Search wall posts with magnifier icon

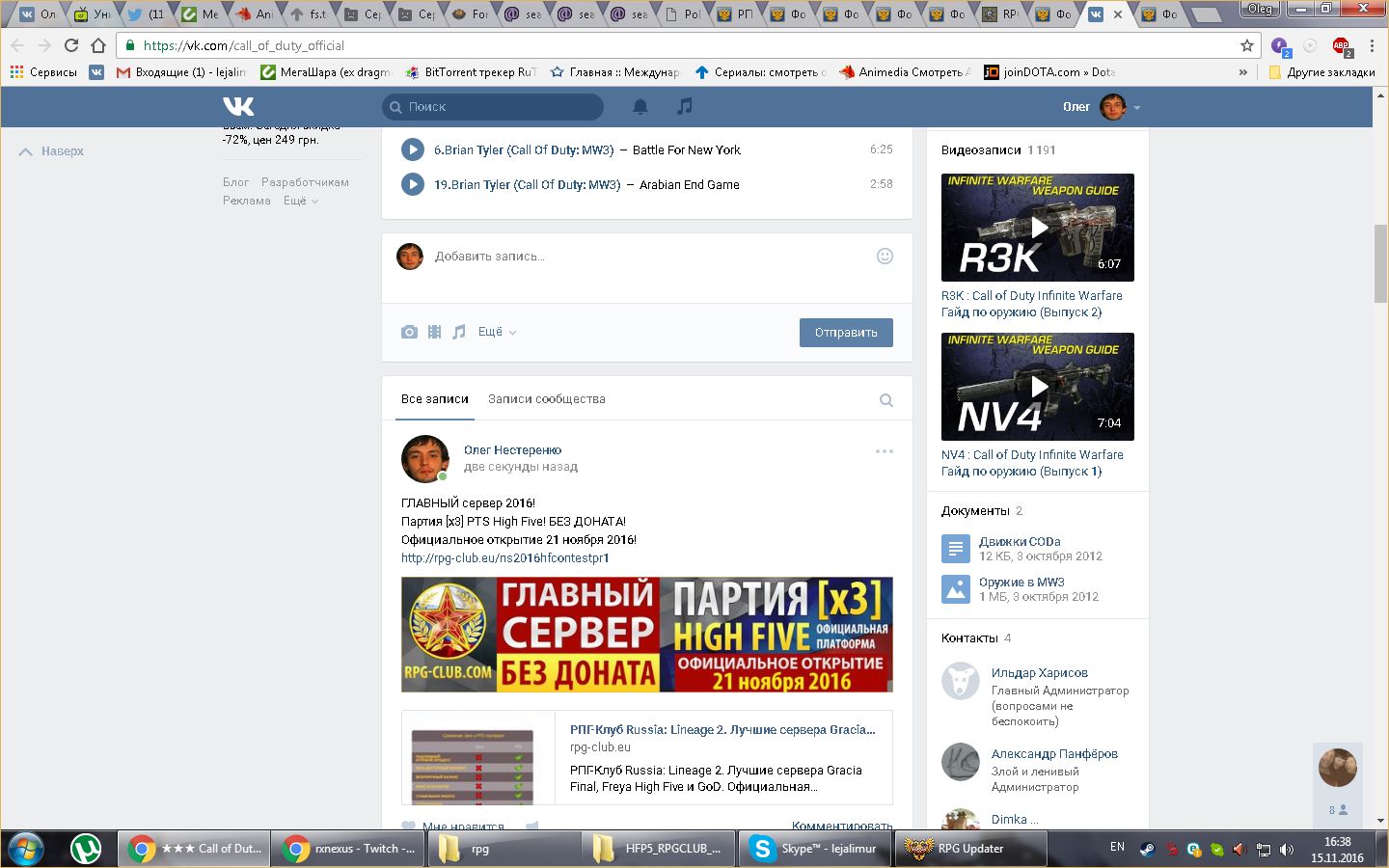tap(886, 400)
